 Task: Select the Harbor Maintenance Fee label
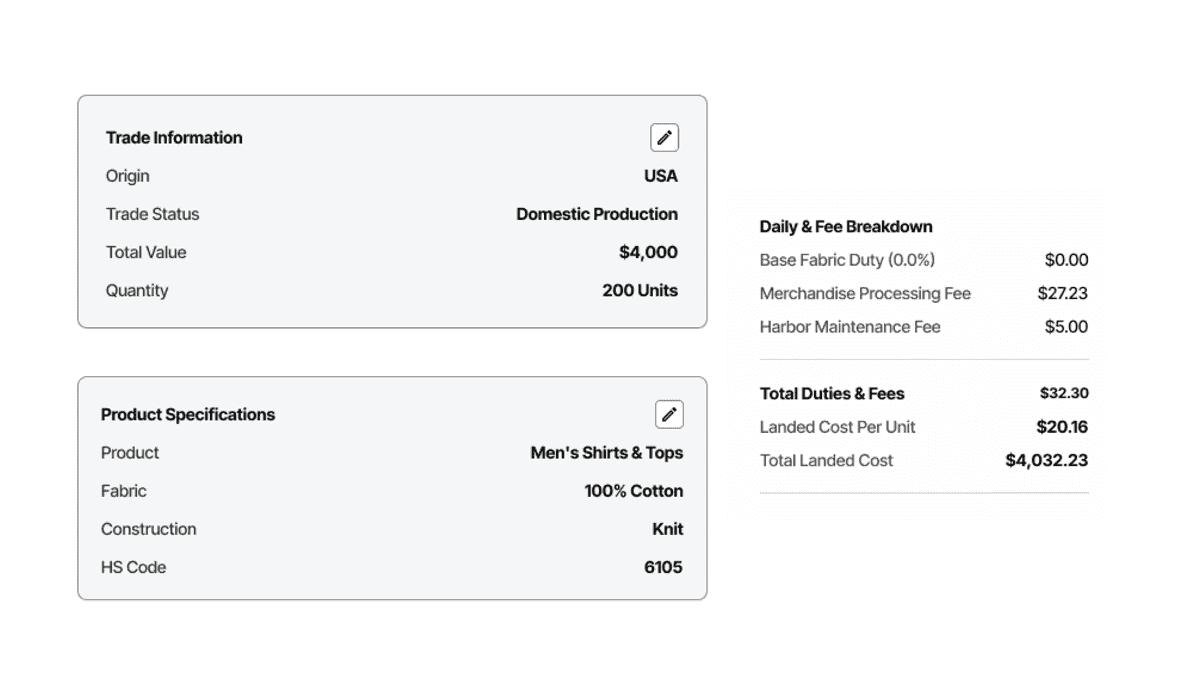[850, 327]
